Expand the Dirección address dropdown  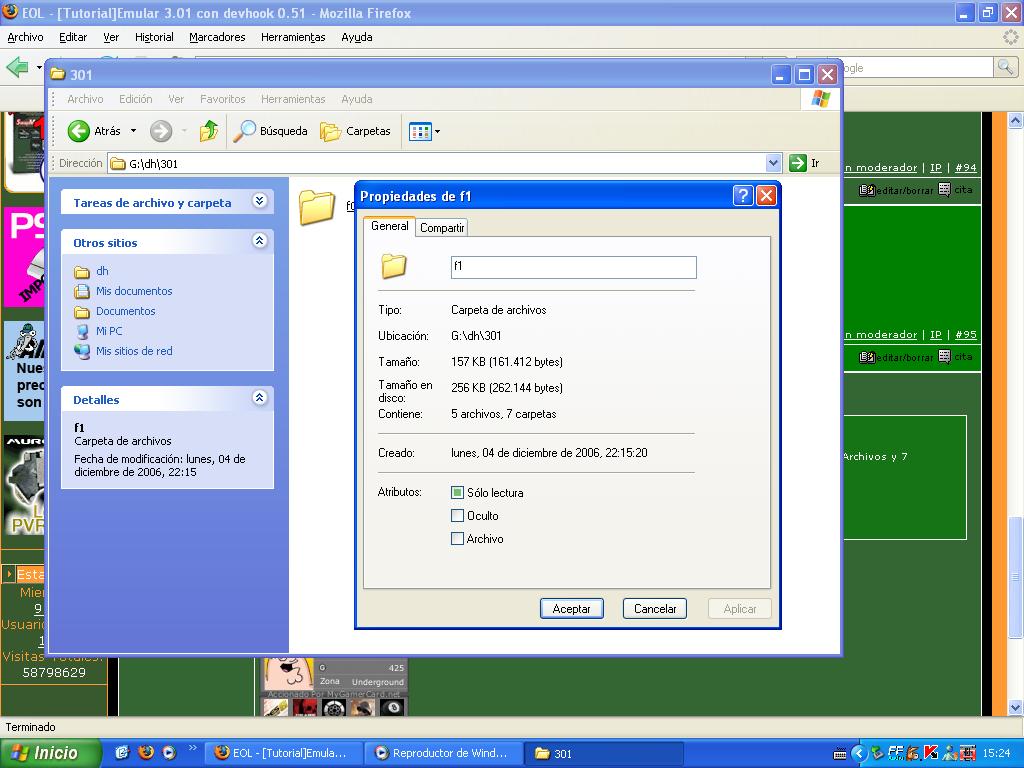click(x=773, y=163)
